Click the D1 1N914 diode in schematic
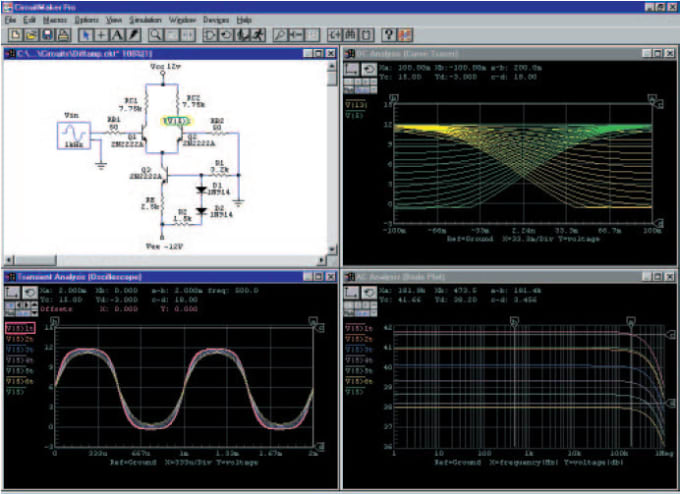 pos(201,190)
